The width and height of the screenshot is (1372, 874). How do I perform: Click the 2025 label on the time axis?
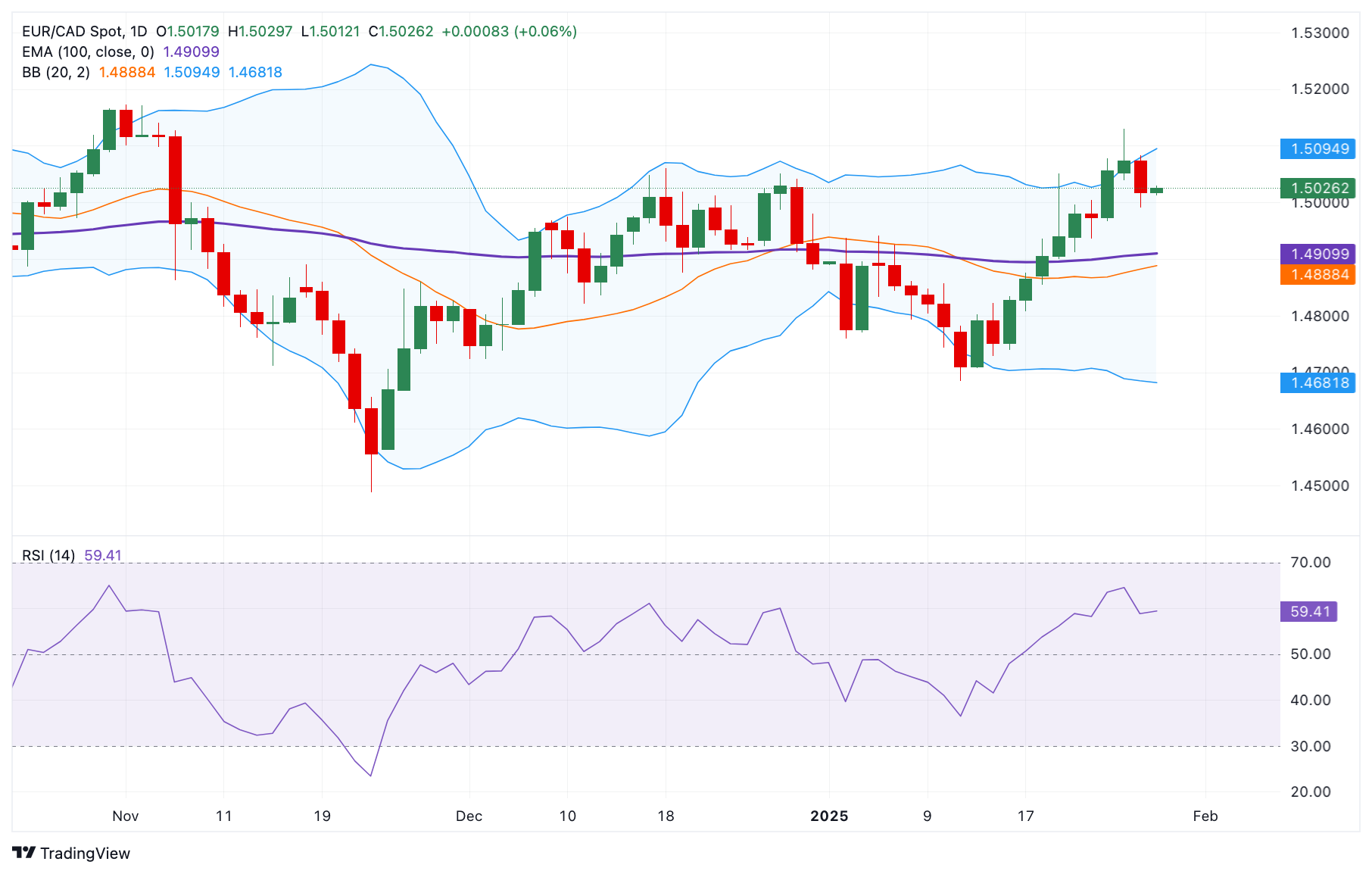(x=829, y=816)
